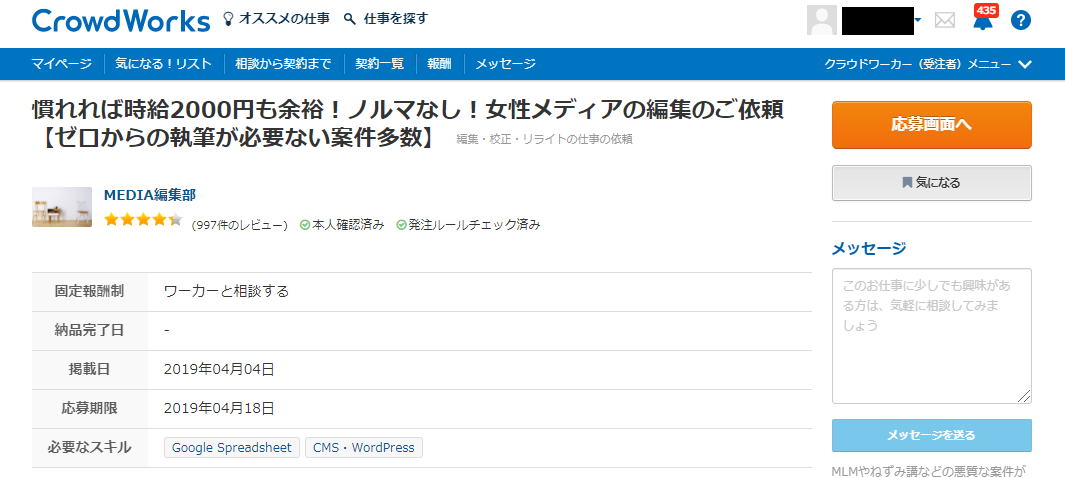The height and width of the screenshot is (478, 1065).
Task: Open 仕事を探す link
Action: [x=396, y=19]
